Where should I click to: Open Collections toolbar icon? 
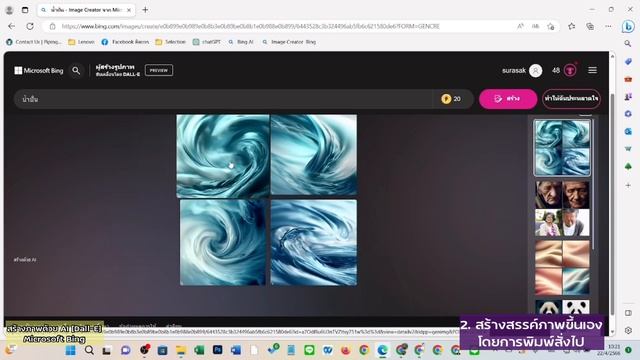click(590, 26)
